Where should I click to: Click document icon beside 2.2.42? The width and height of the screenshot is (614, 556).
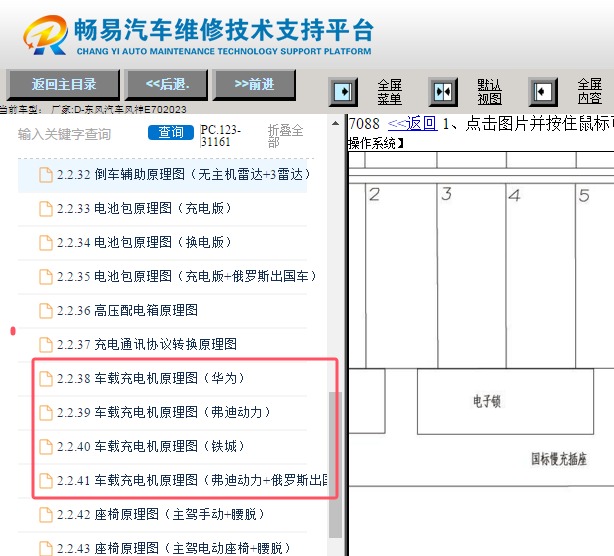point(46,514)
